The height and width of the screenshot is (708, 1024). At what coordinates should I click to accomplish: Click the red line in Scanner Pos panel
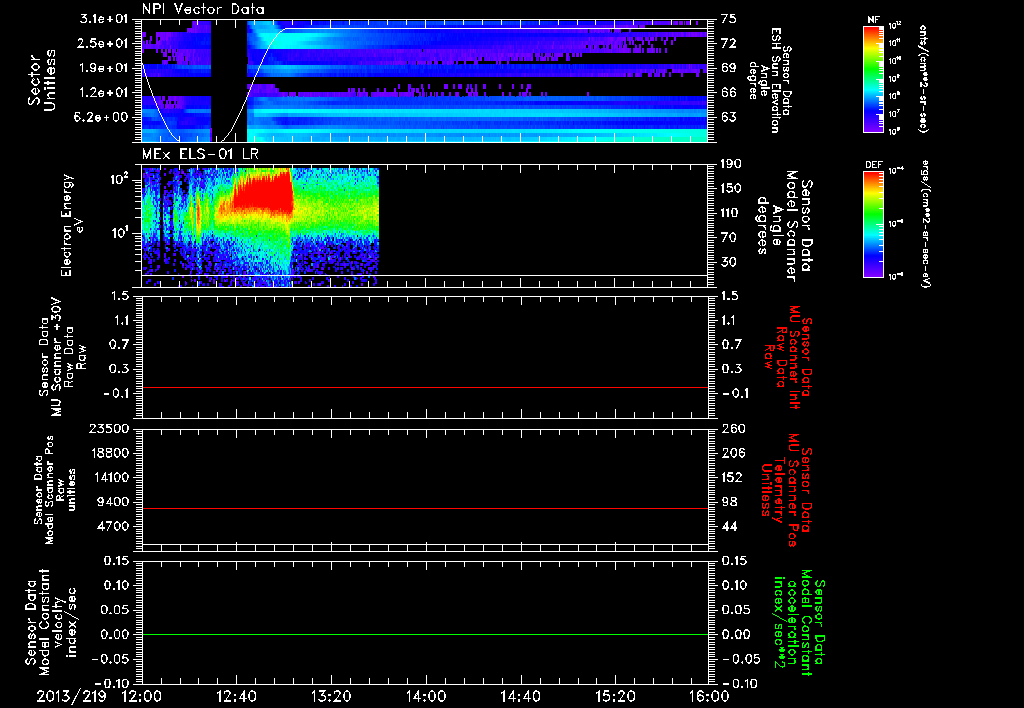pos(425,508)
